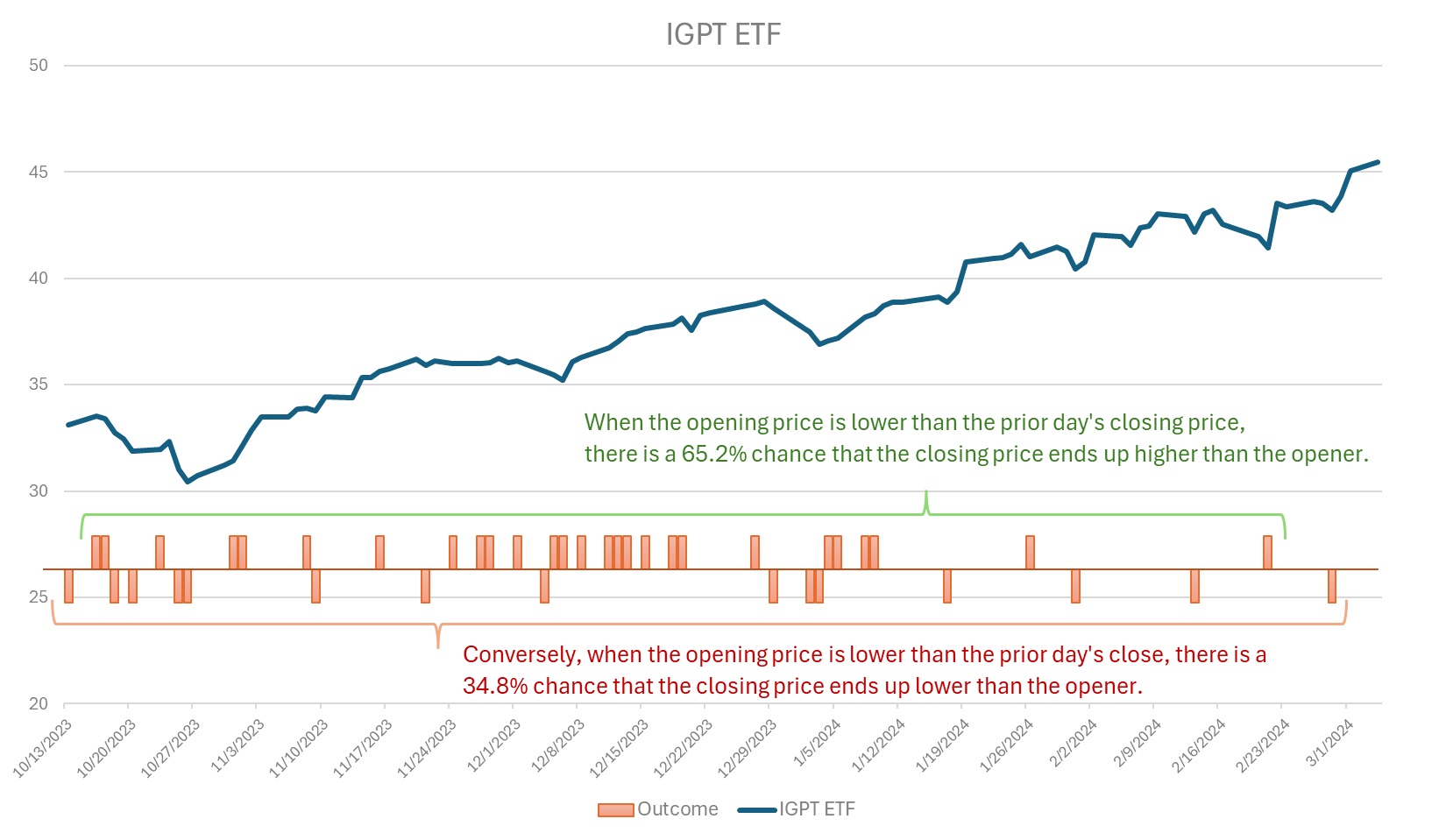1446x840 pixels.
Task: Click the 45 value axis label
Action: 39,172
